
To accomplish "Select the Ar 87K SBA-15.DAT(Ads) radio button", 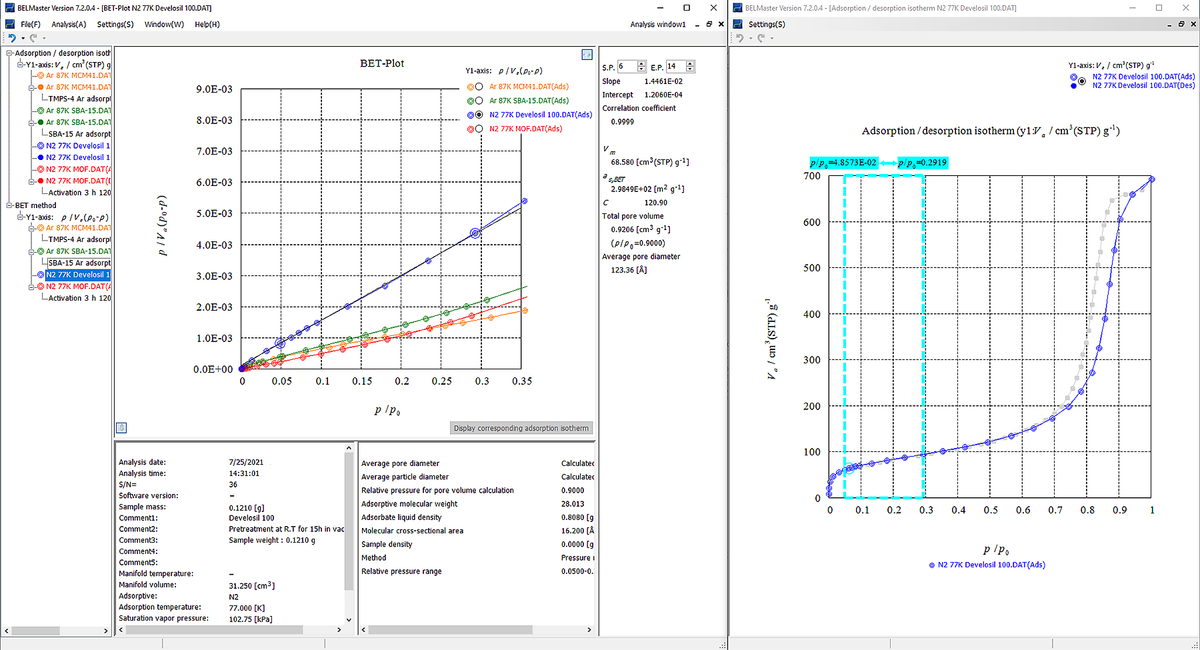I will point(481,100).
